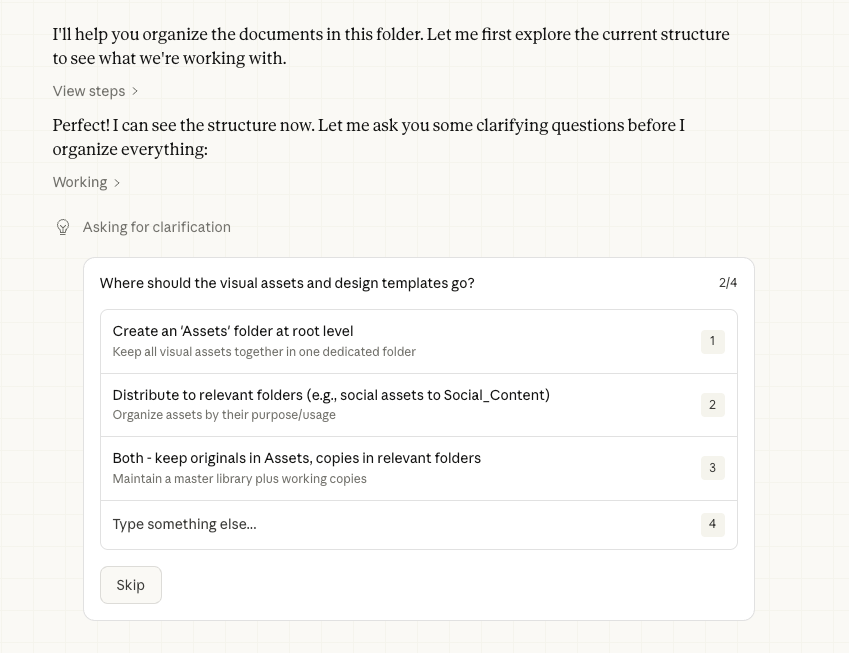Pick Both - keep originals in Assets option
This screenshot has height=653, width=849.
tap(297, 458)
